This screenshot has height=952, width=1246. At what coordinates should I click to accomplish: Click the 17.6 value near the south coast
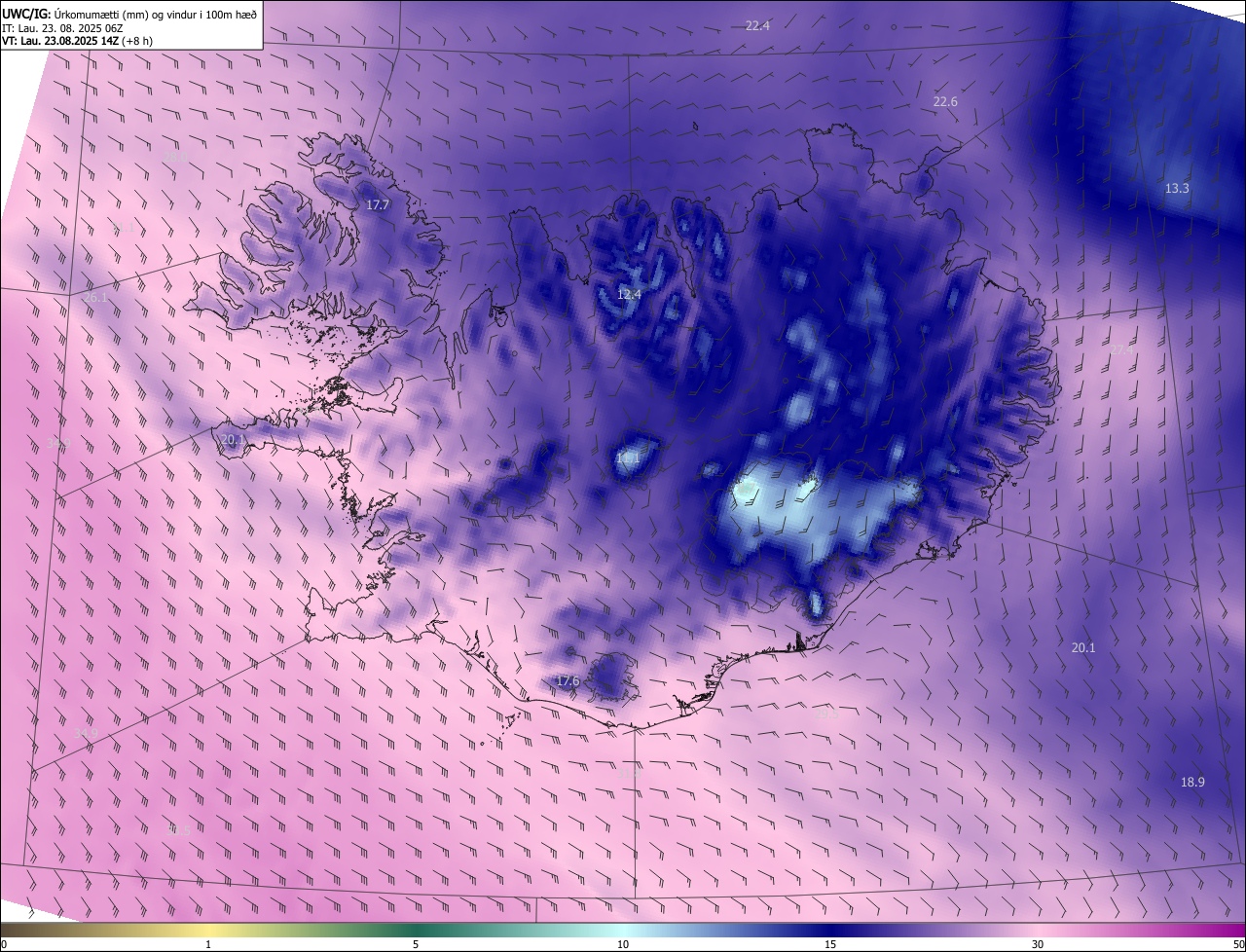pyautogui.click(x=568, y=680)
